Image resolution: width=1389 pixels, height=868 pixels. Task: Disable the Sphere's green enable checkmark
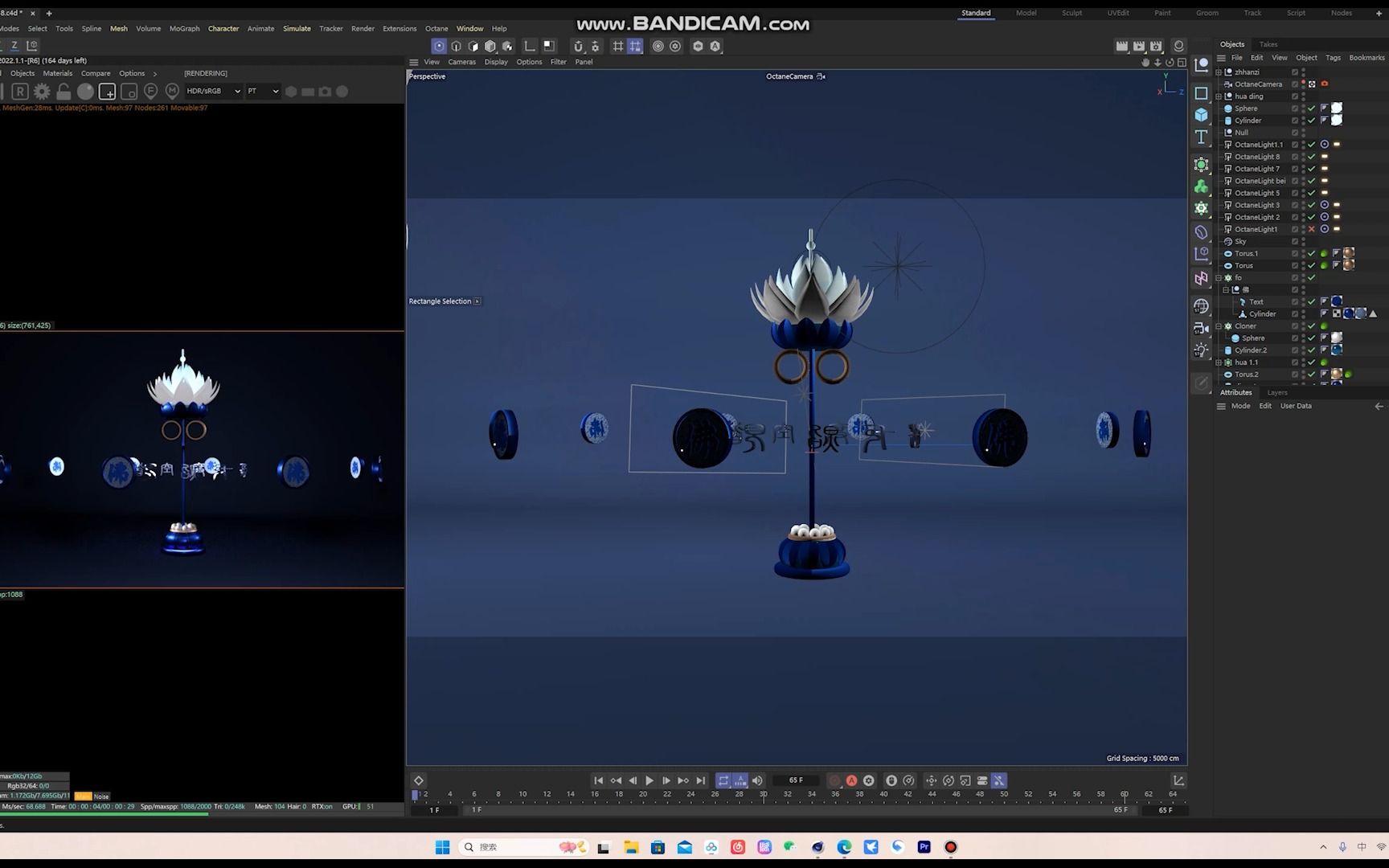click(x=1311, y=108)
